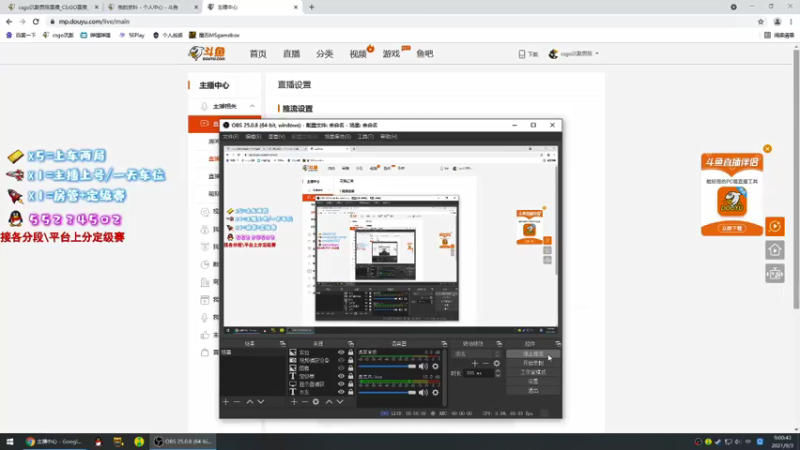Open scene transition properties gear
The width and height of the screenshot is (800, 450).
point(496,363)
